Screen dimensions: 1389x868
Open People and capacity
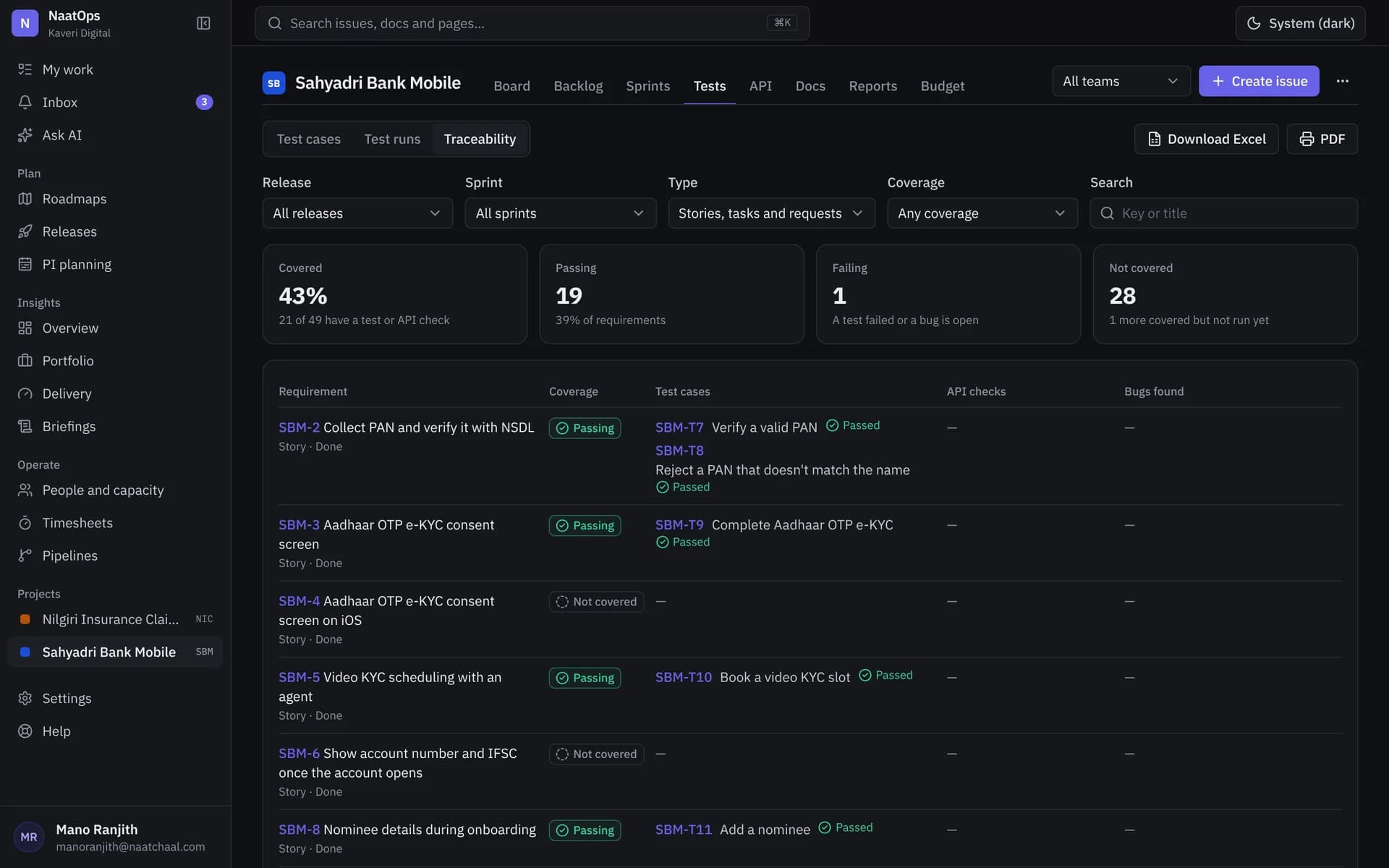(x=116, y=490)
